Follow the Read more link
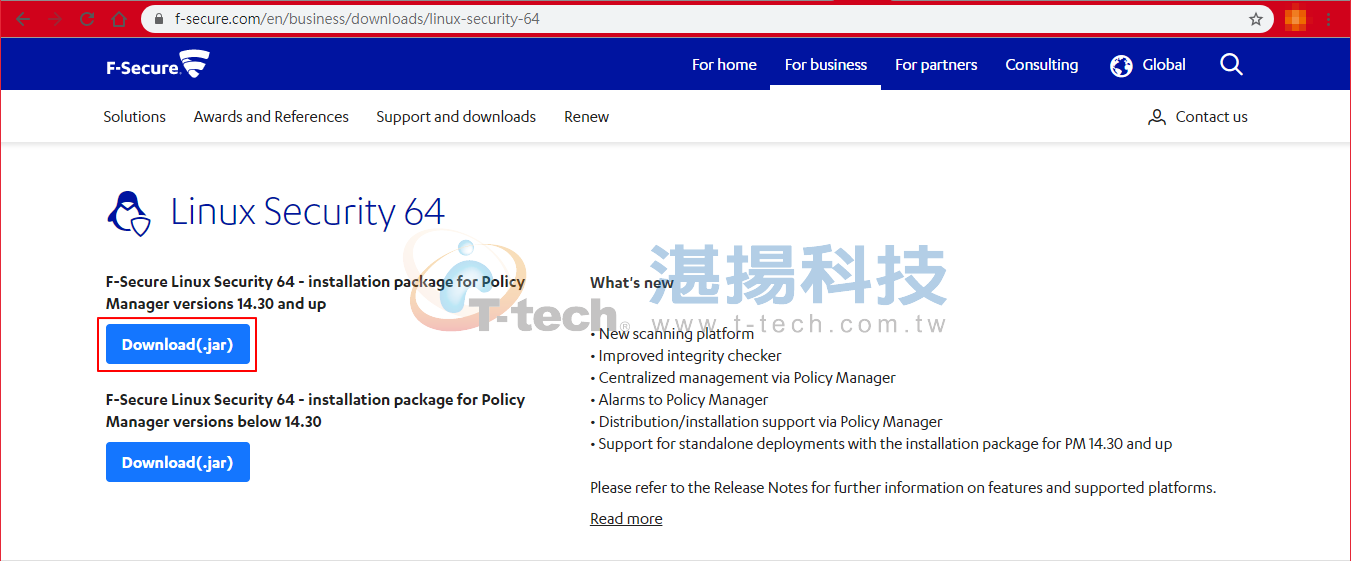This screenshot has width=1351, height=561. pyautogui.click(x=626, y=519)
